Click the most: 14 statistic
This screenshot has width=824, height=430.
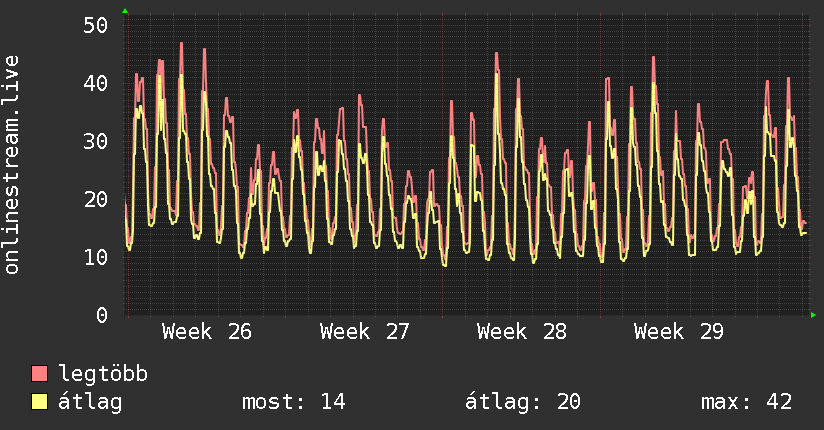tap(294, 402)
